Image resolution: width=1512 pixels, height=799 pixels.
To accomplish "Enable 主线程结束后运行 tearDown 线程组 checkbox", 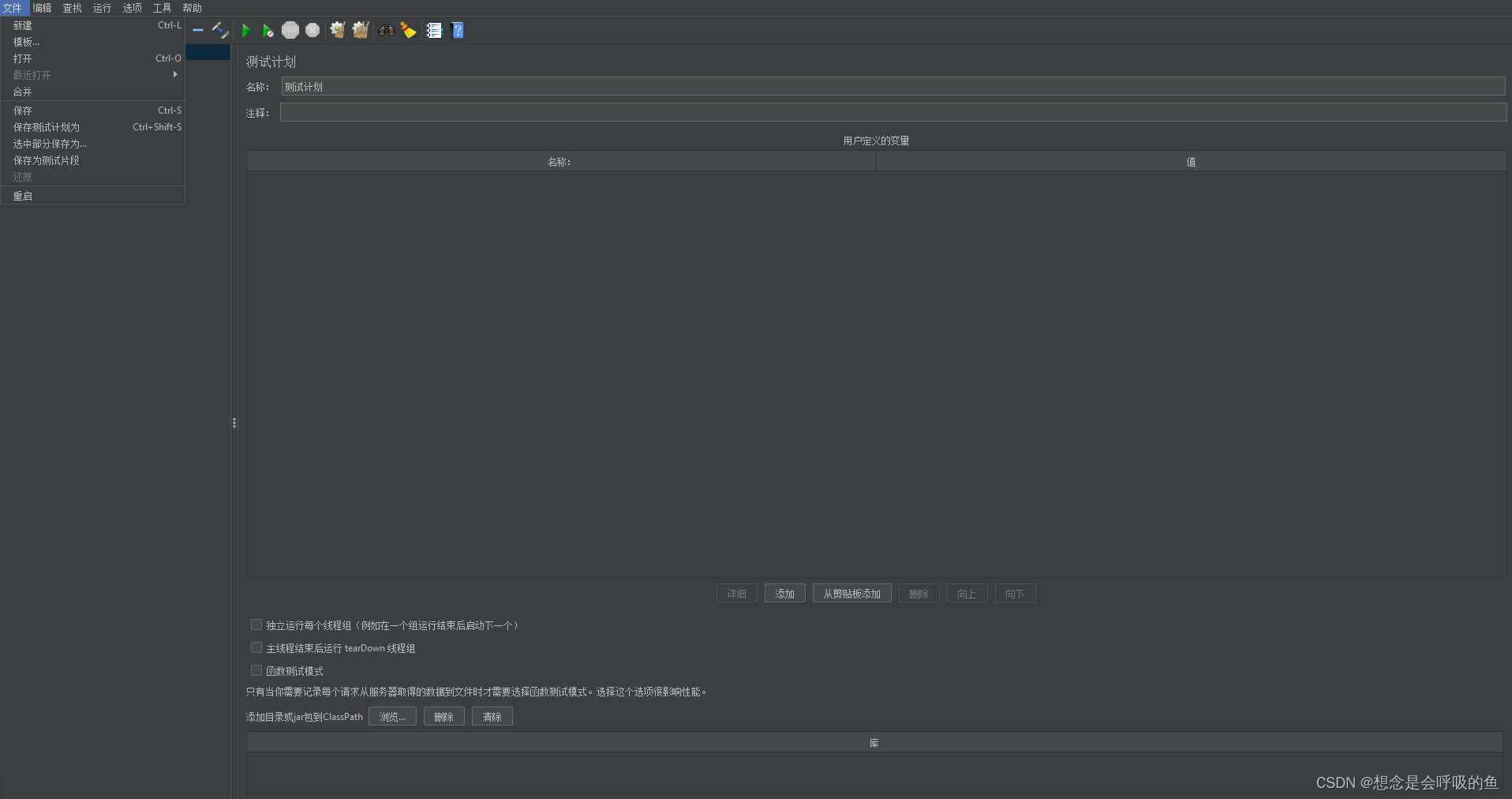I will tap(256, 647).
